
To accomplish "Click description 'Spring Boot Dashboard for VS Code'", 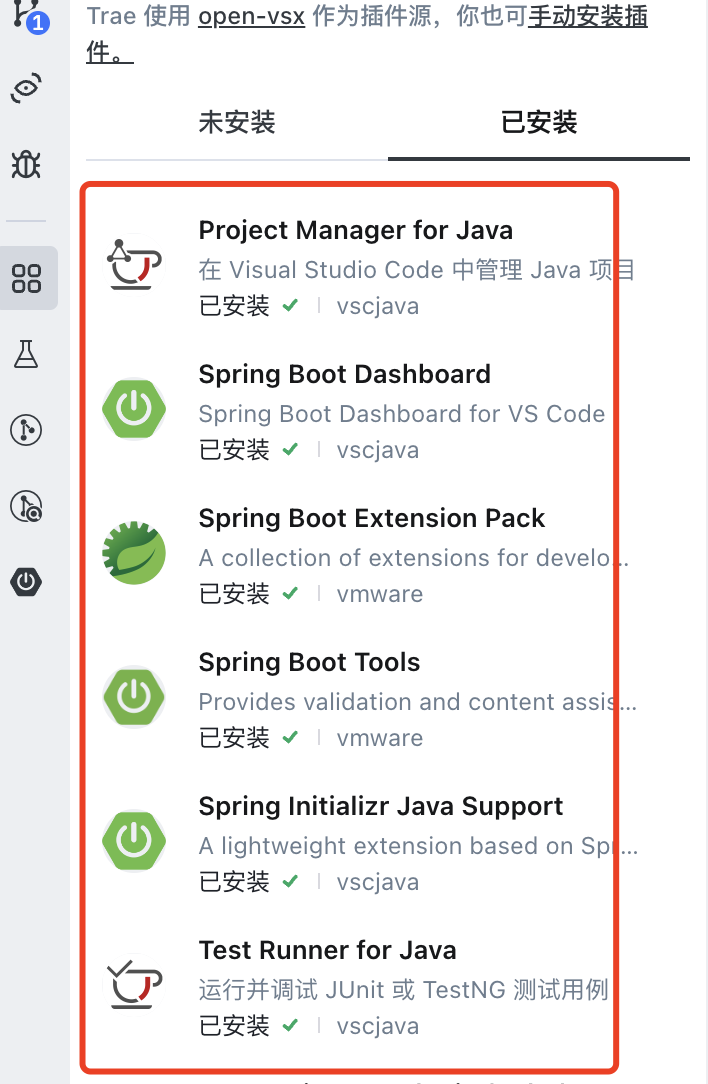I will [x=402, y=413].
